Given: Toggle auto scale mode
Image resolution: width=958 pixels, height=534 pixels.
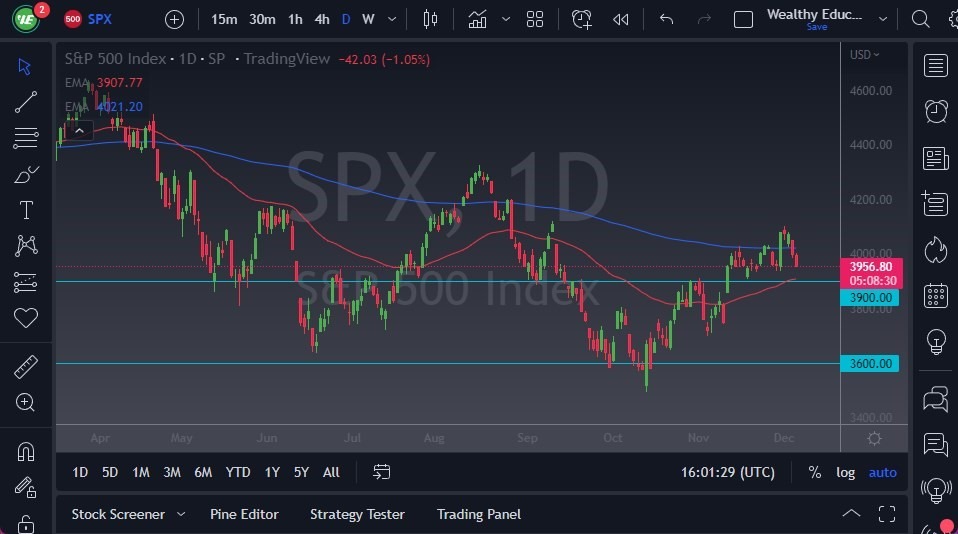Looking at the screenshot, I should click(x=883, y=472).
